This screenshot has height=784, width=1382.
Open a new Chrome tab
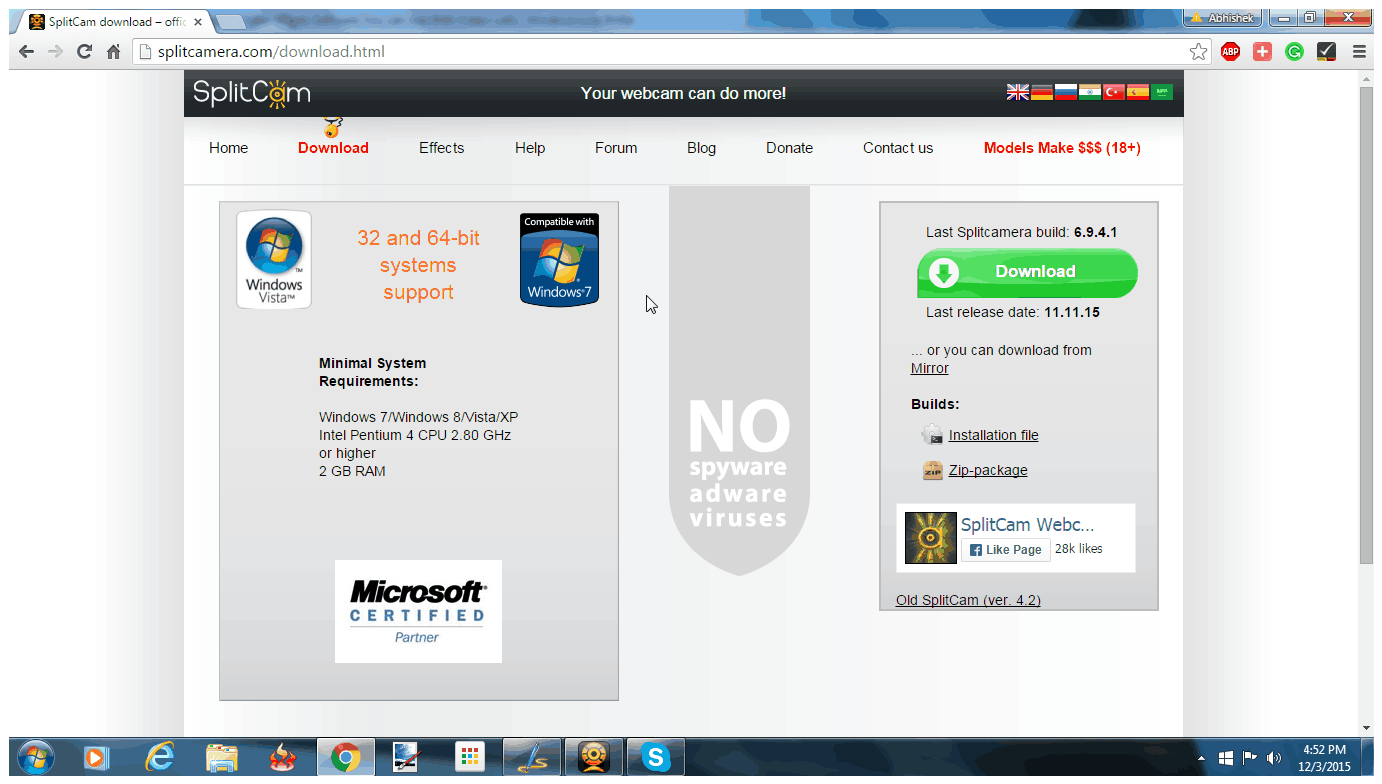pyautogui.click(x=231, y=21)
